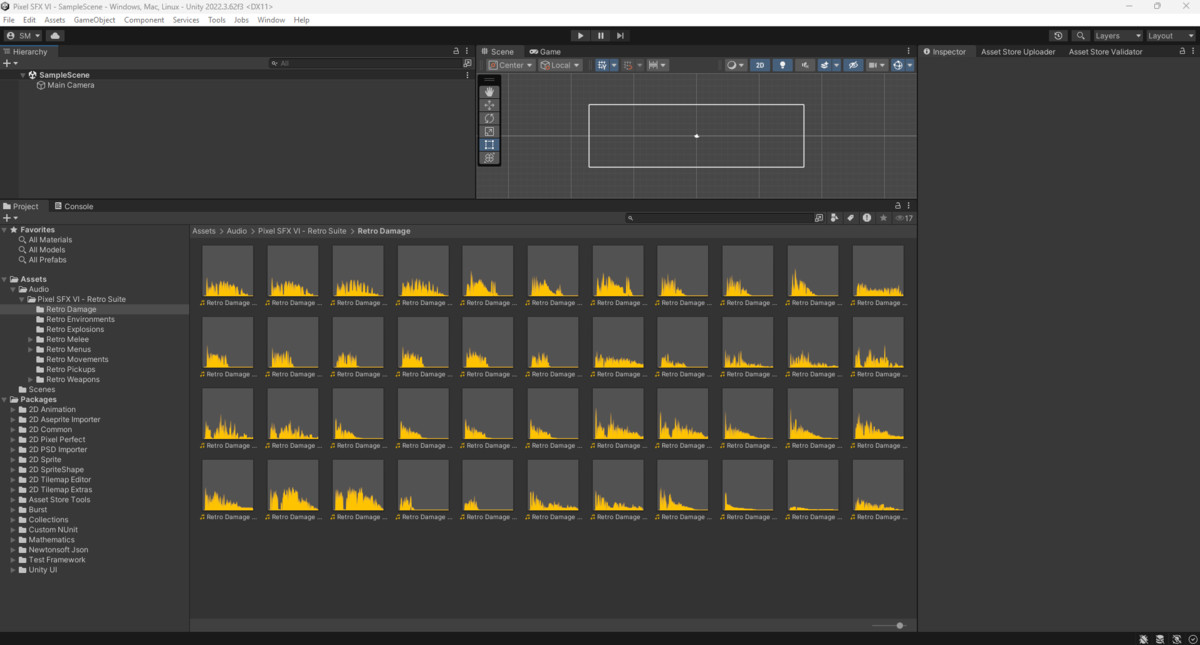
Task: Select the Rotate tool in Scene view
Action: [x=489, y=118]
